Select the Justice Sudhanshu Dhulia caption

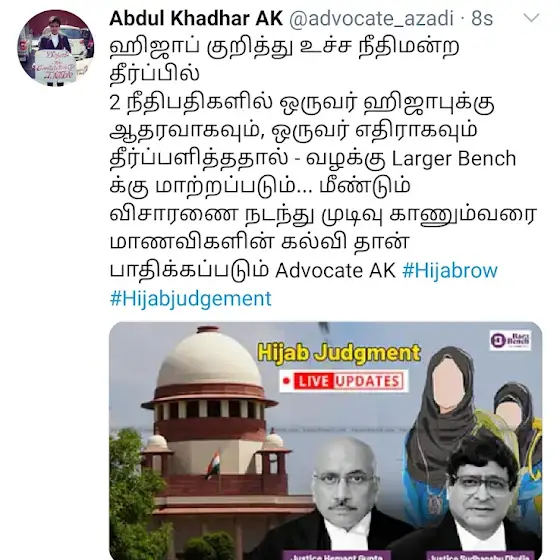[480, 556]
